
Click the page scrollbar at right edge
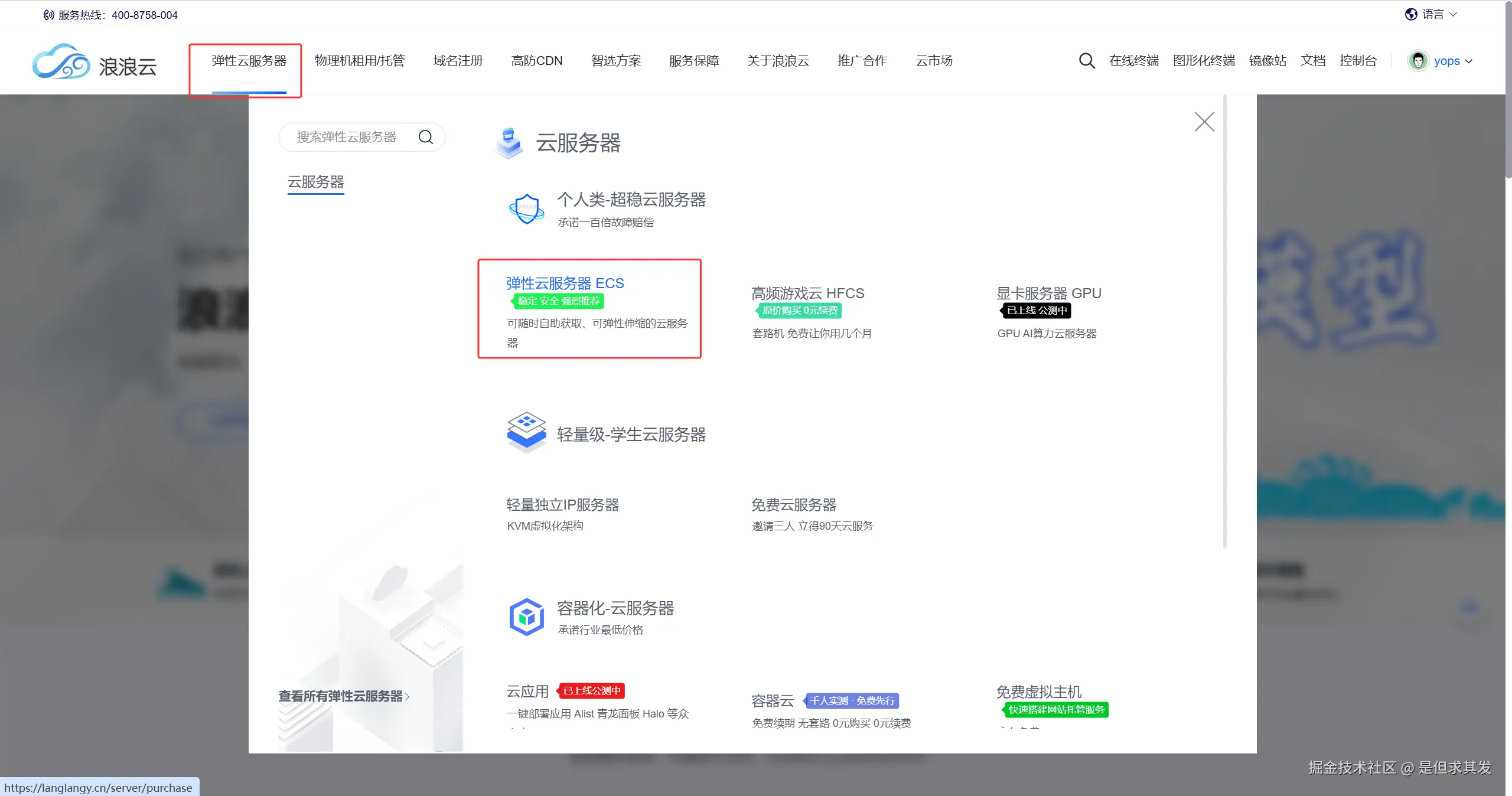[x=1508, y=89]
